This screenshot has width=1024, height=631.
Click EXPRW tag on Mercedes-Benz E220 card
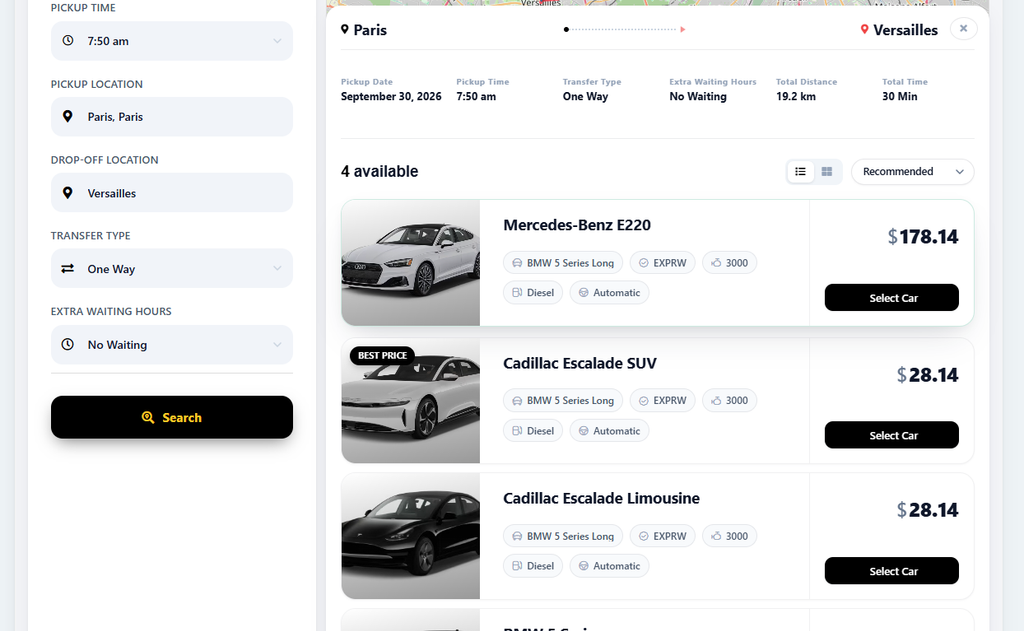(662, 263)
